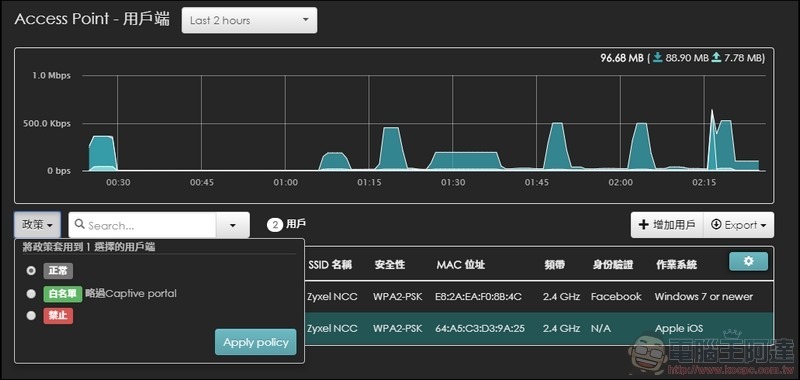
Task: Sort by 作業系統 column header
Action: tap(677, 265)
